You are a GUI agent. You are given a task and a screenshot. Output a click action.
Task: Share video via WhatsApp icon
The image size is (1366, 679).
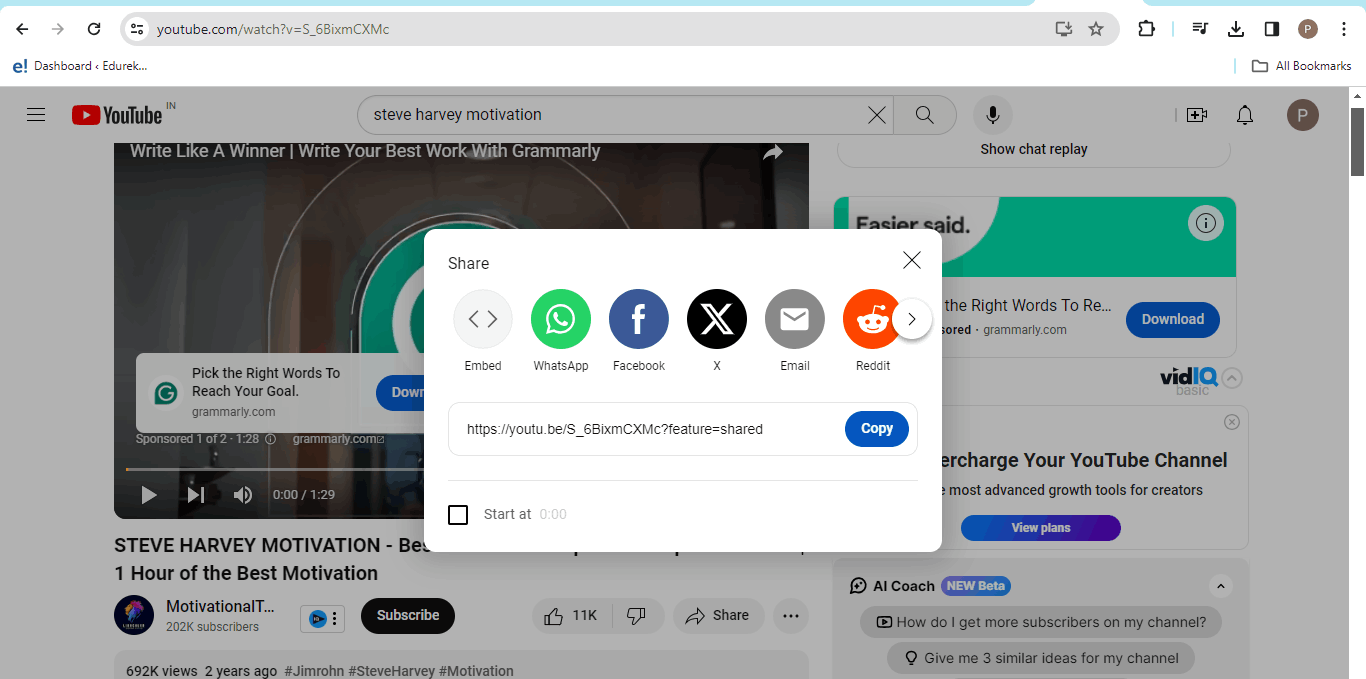(x=560, y=319)
